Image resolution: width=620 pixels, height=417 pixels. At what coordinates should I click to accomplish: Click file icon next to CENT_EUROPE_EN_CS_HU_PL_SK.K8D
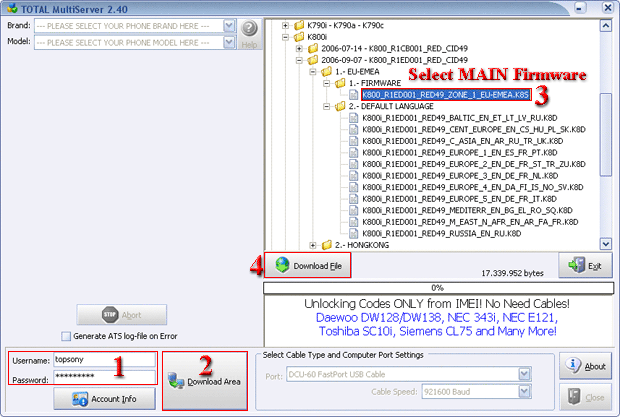(x=353, y=129)
